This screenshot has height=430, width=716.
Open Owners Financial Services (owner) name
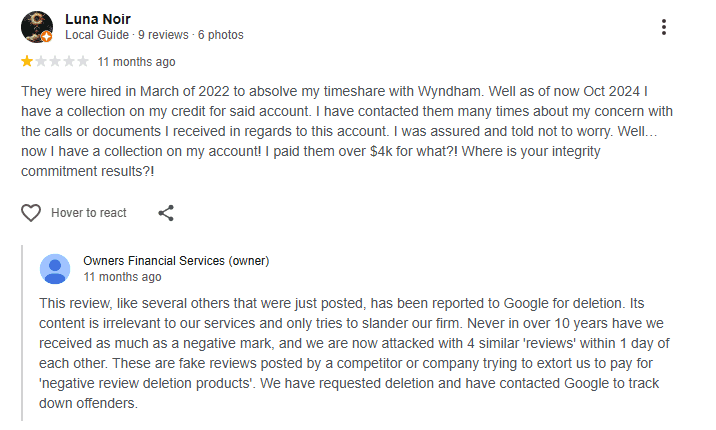point(176,261)
